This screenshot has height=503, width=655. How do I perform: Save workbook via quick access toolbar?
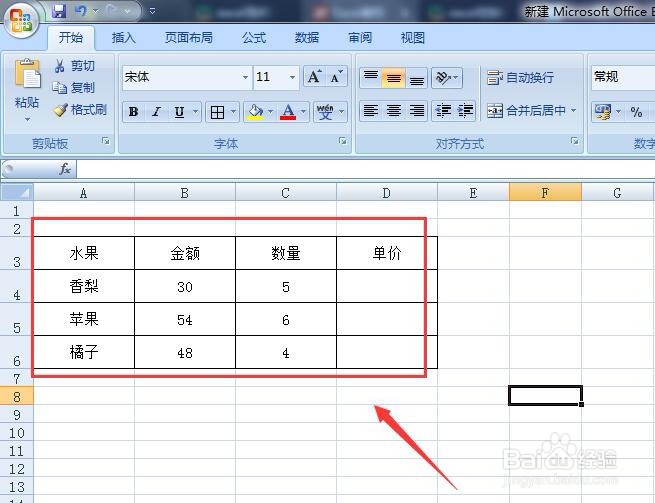(x=59, y=11)
